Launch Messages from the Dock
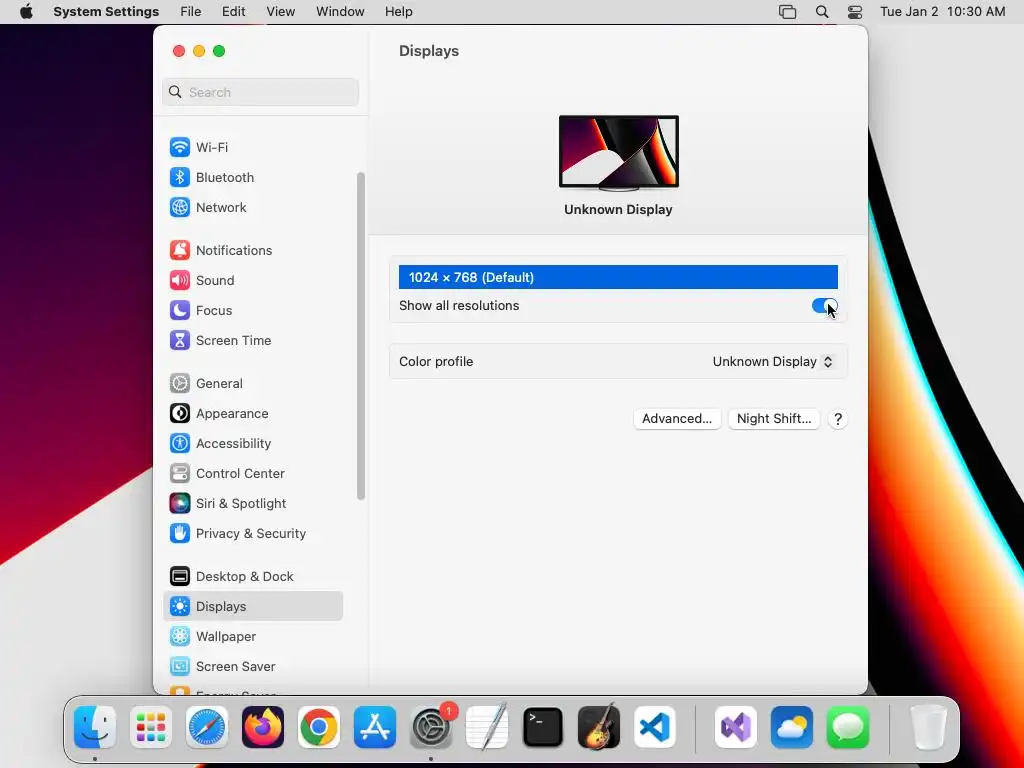 click(x=848, y=727)
